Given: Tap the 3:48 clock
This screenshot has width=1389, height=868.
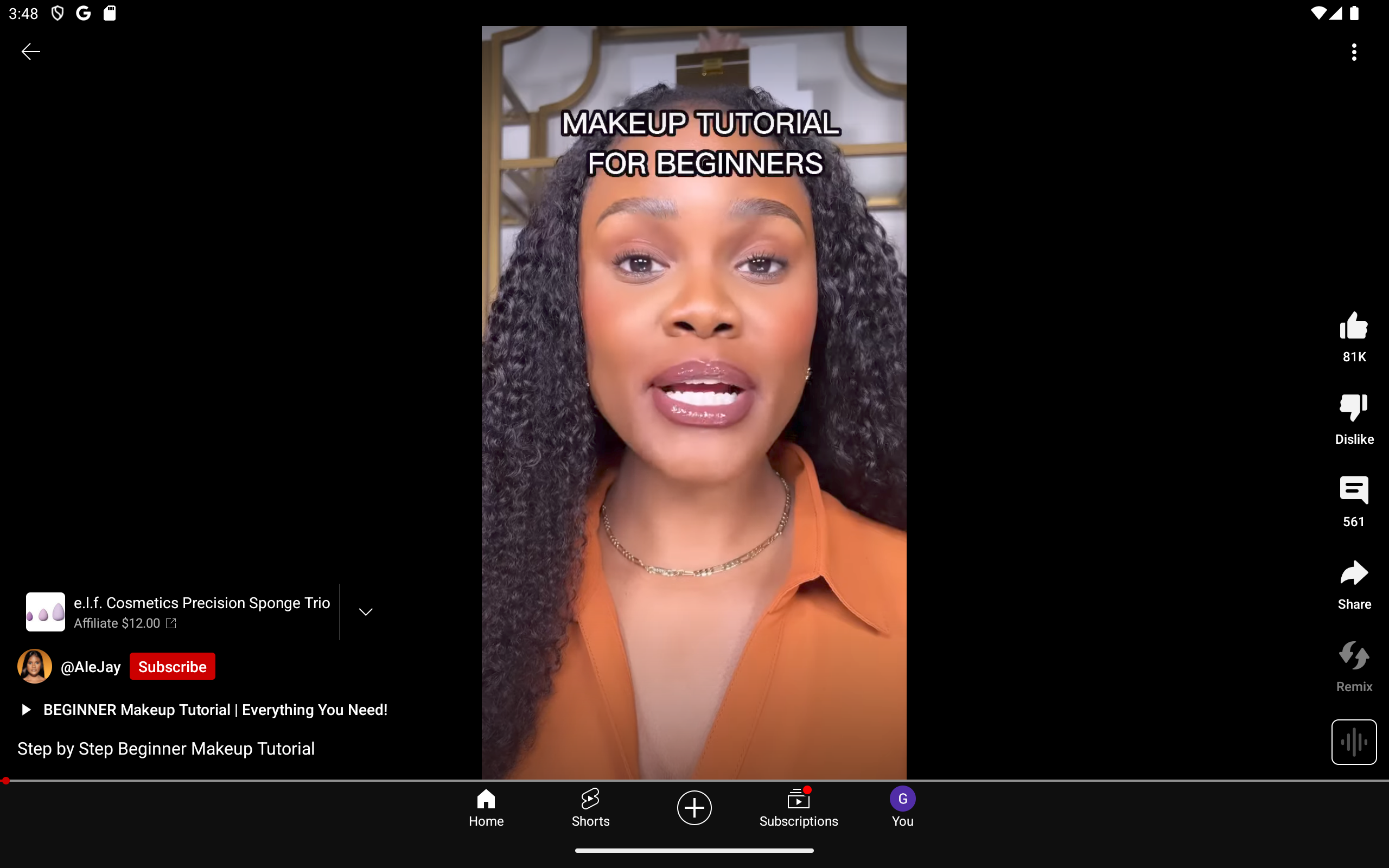Looking at the screenshot, I should click(23, 13).
